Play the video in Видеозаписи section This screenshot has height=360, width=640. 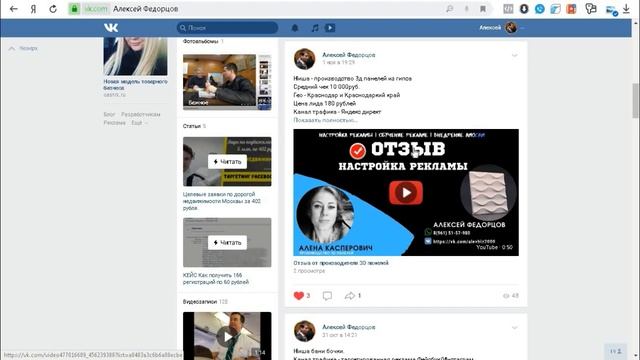pyautogui.click(x=227, y=336)
